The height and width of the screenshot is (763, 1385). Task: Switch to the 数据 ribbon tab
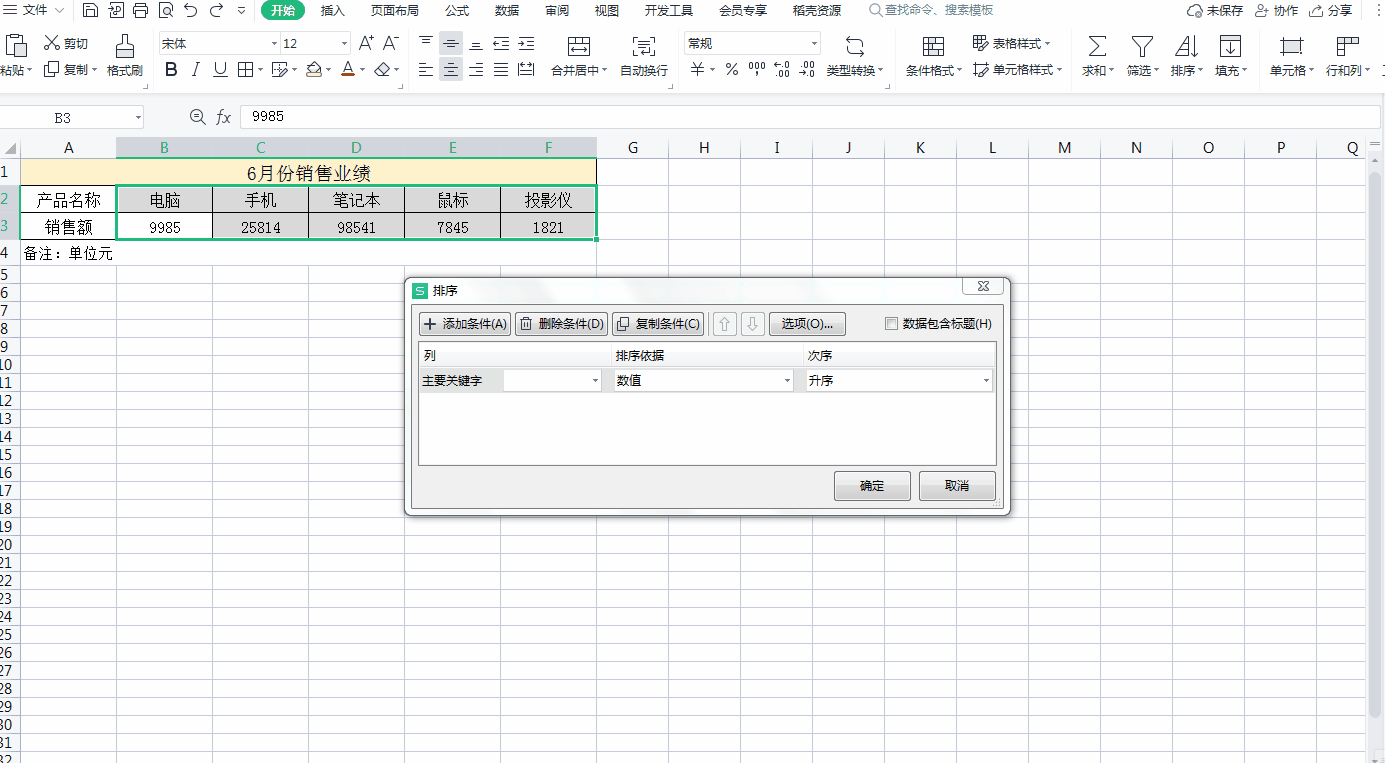507,11
